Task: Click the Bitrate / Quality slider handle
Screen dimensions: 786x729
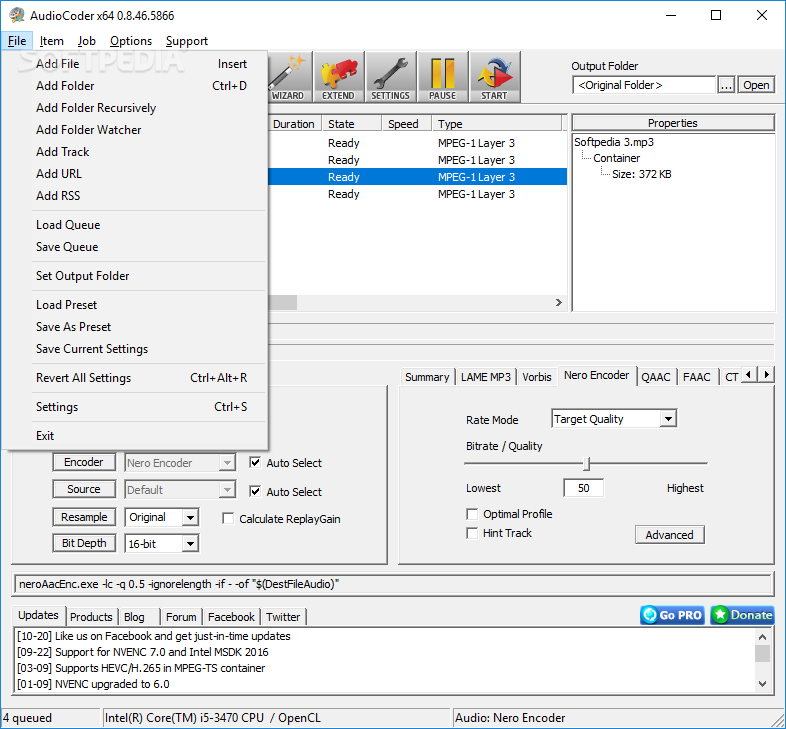Action: (x=587, y=464)
